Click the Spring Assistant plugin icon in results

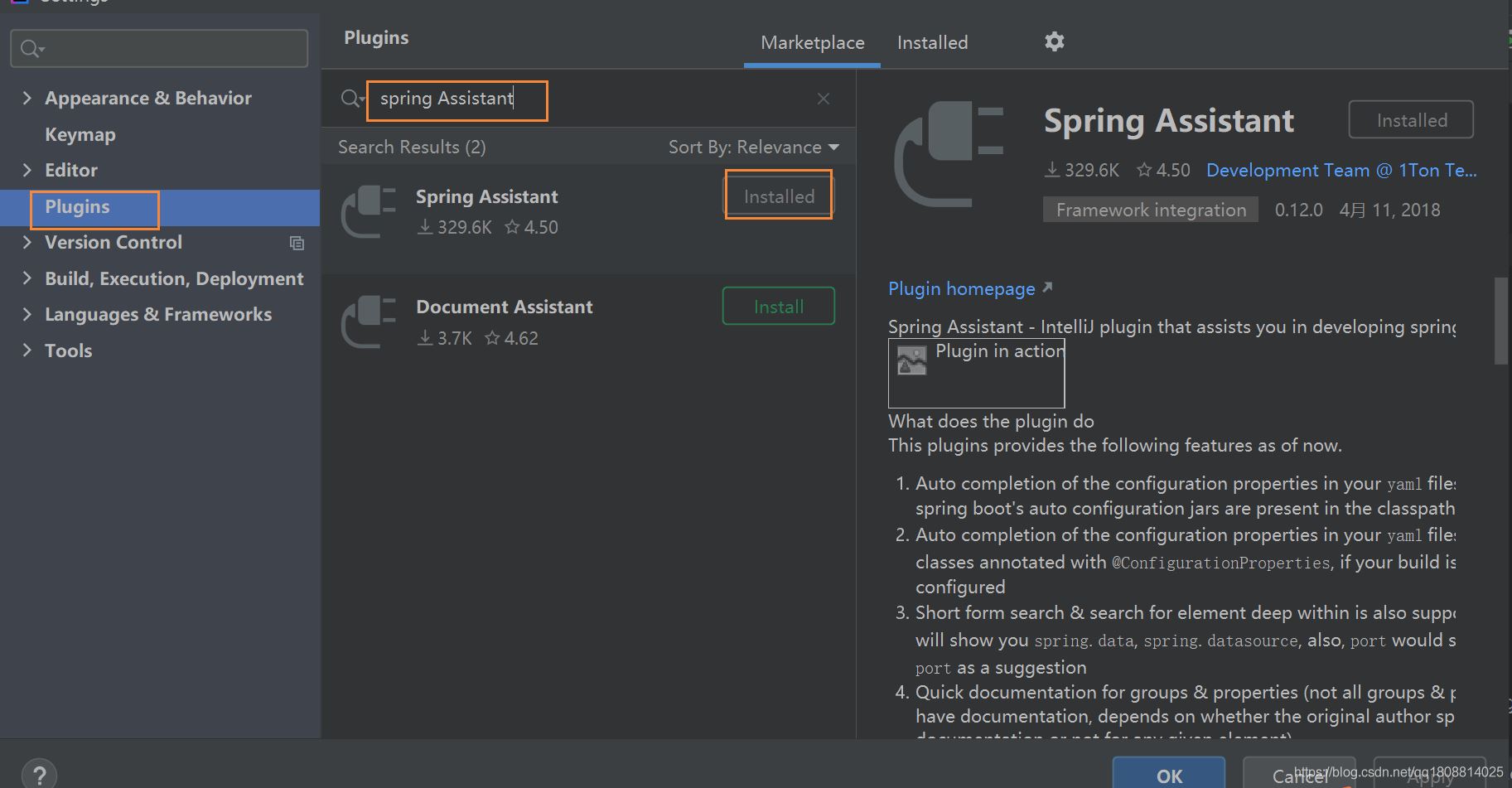point(367,211)
